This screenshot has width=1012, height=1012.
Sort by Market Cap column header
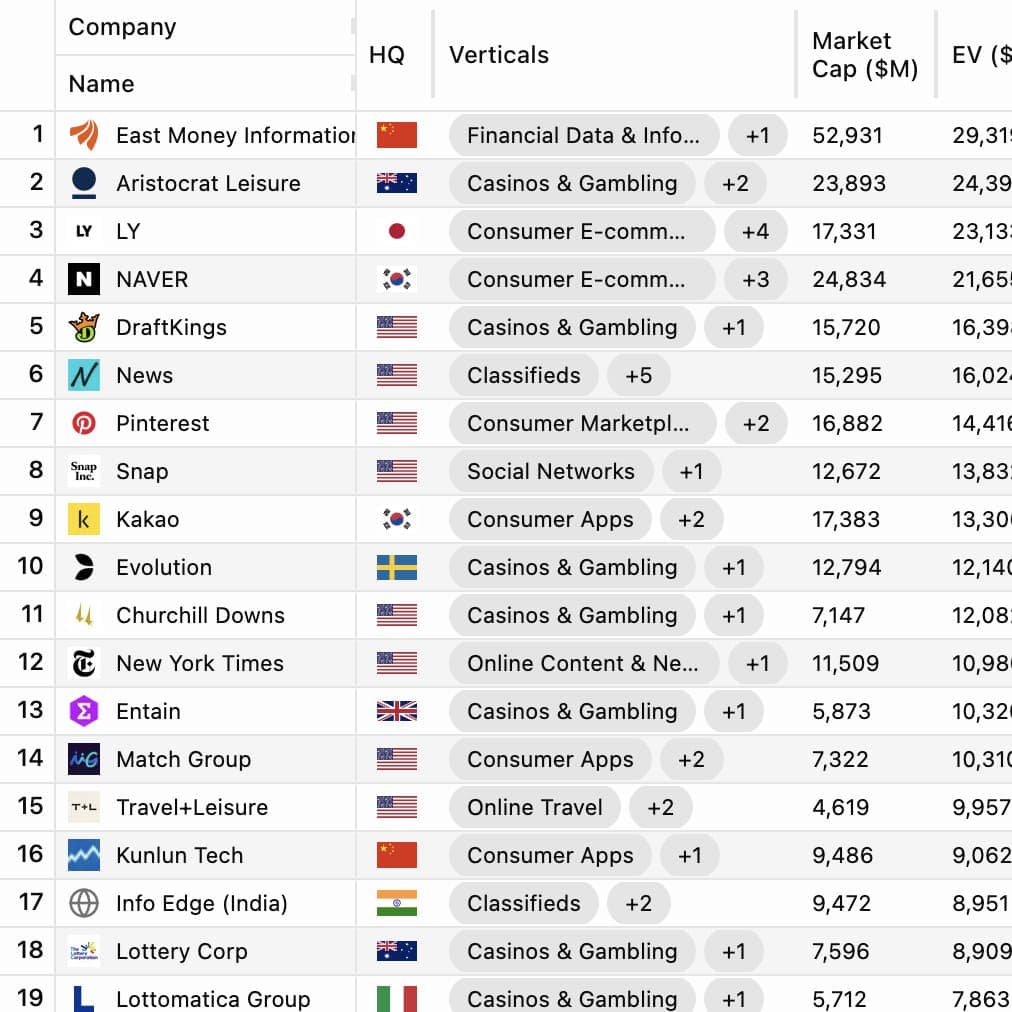click(864, 55)
